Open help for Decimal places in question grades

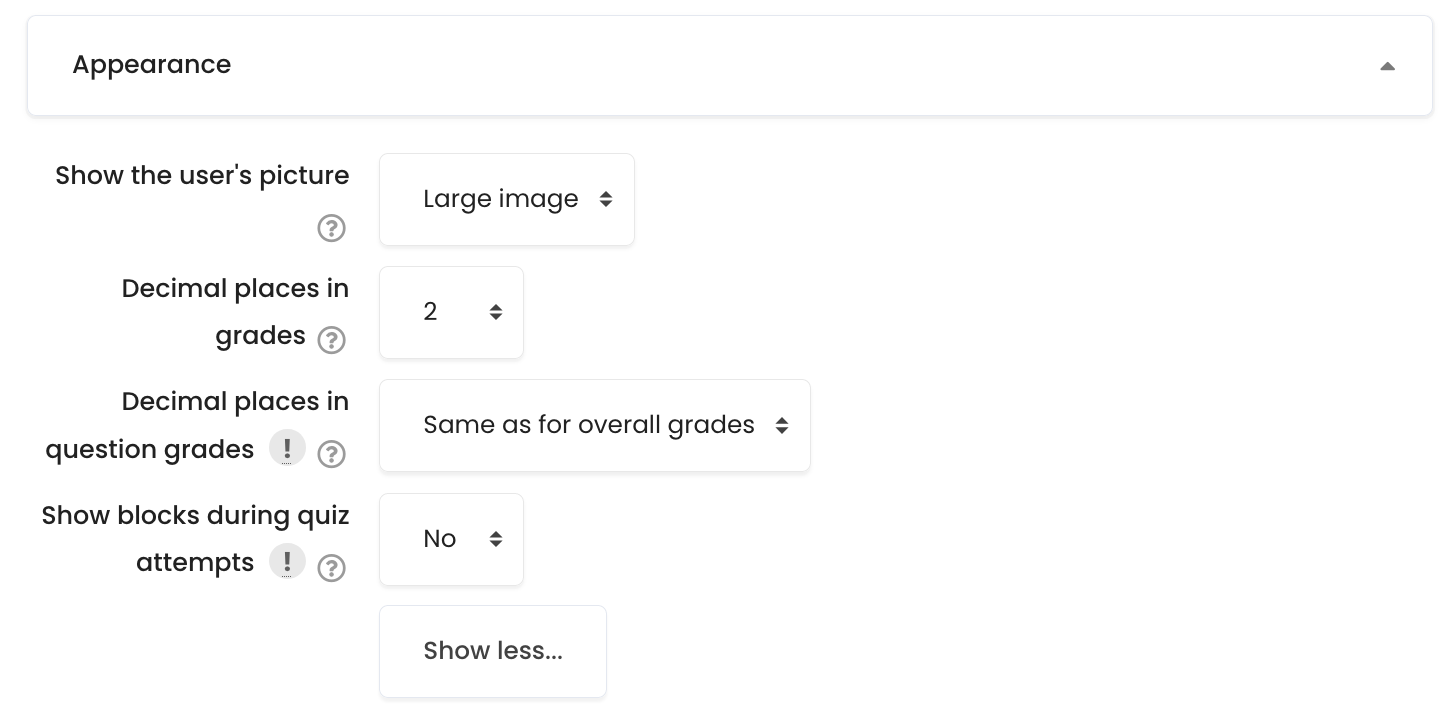pos(331,454)
